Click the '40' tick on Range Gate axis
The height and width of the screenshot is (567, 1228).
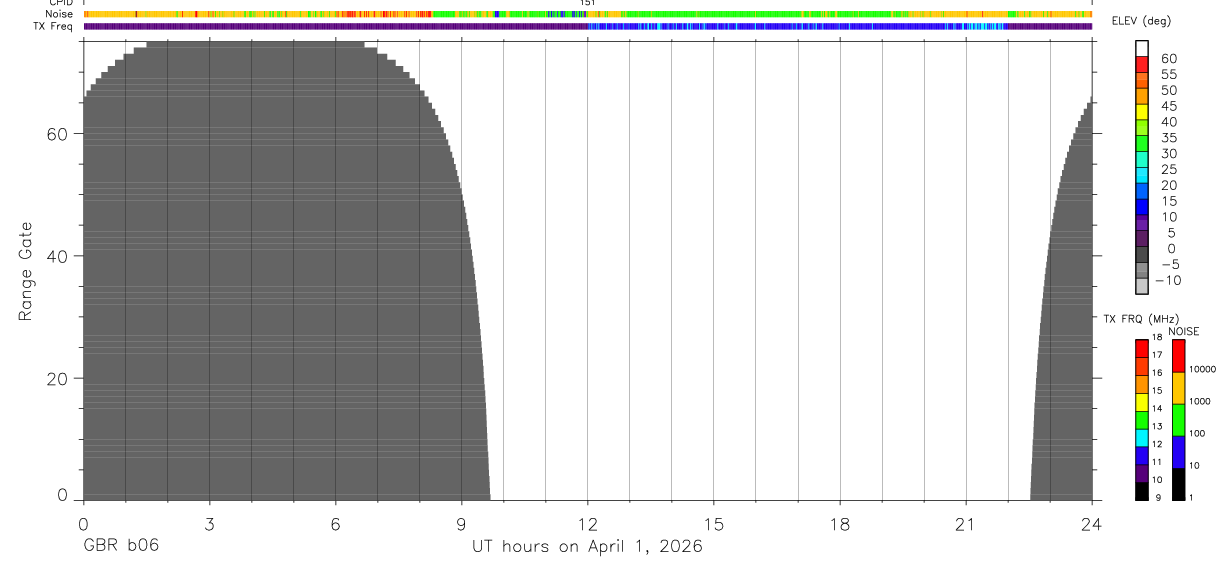[x=57, y=256]
